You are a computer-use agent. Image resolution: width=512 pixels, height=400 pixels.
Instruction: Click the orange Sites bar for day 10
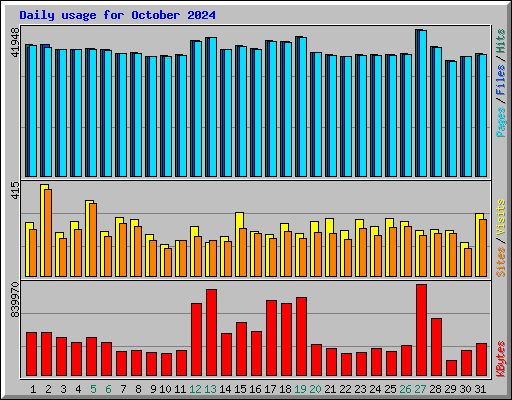pyautogui.click(x=168, y=262)
